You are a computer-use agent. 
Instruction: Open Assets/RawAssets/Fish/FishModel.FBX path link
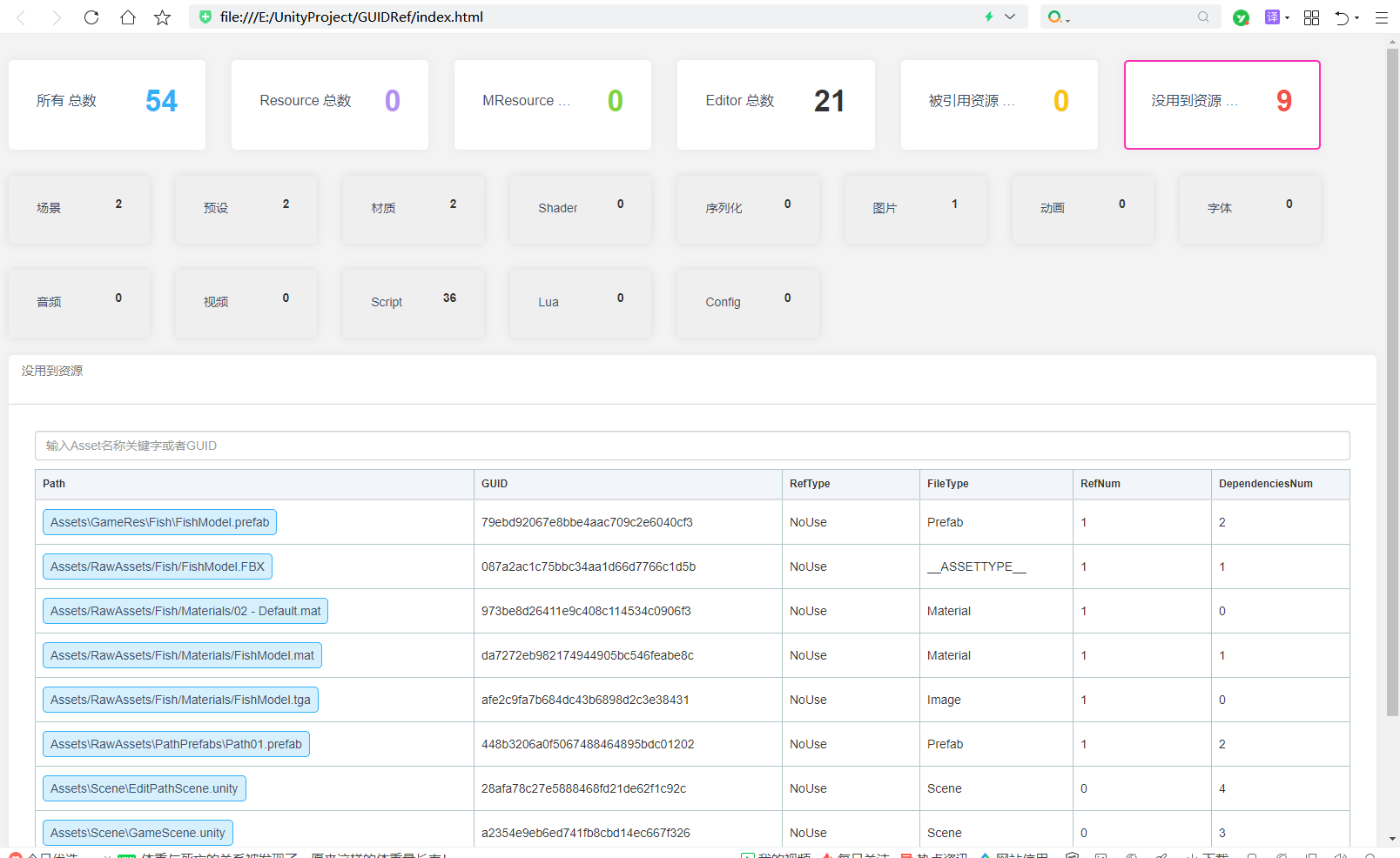158,566
